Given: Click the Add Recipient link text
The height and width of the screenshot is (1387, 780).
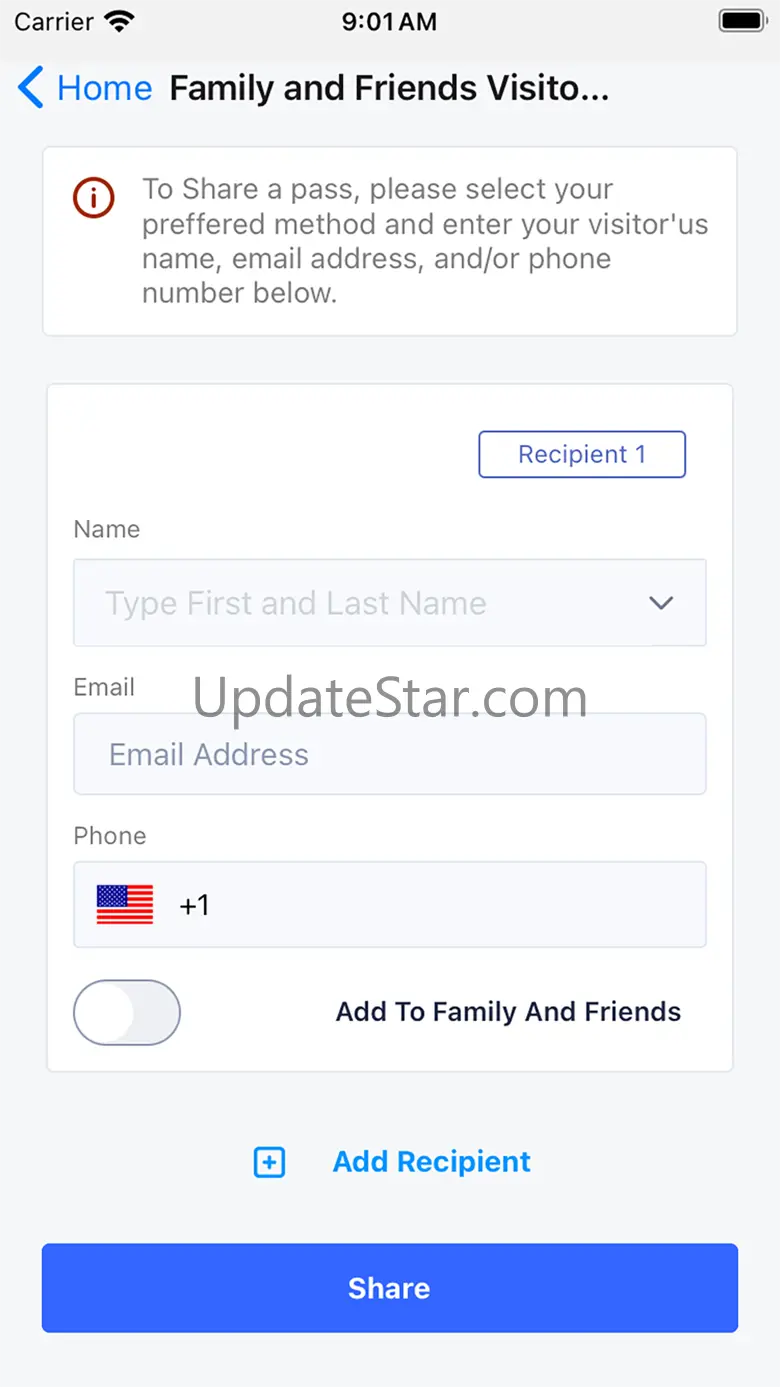Looking at the screenshot, I should [432, 1162].
